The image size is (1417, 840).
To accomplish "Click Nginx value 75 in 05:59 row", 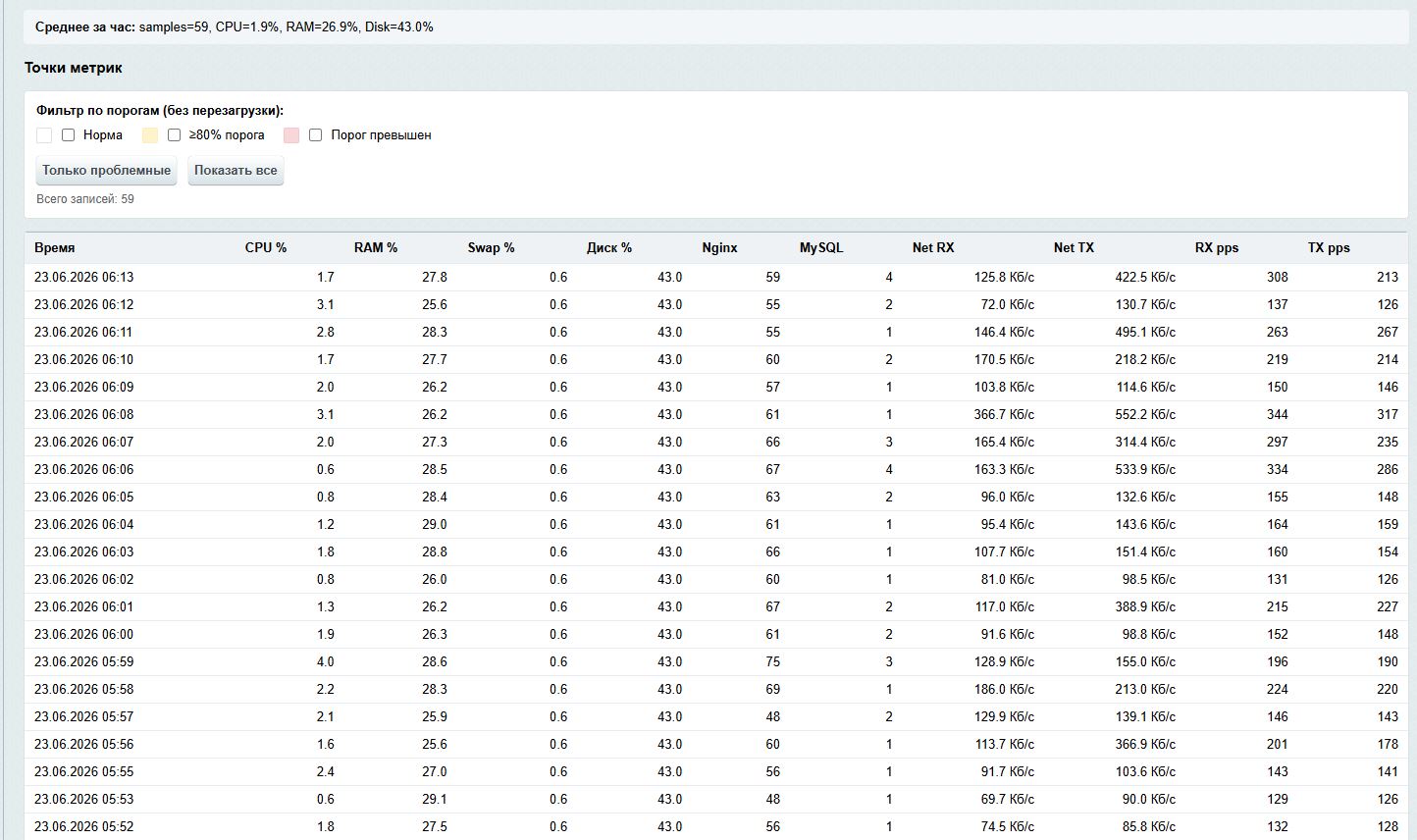I will click(773, 662).
